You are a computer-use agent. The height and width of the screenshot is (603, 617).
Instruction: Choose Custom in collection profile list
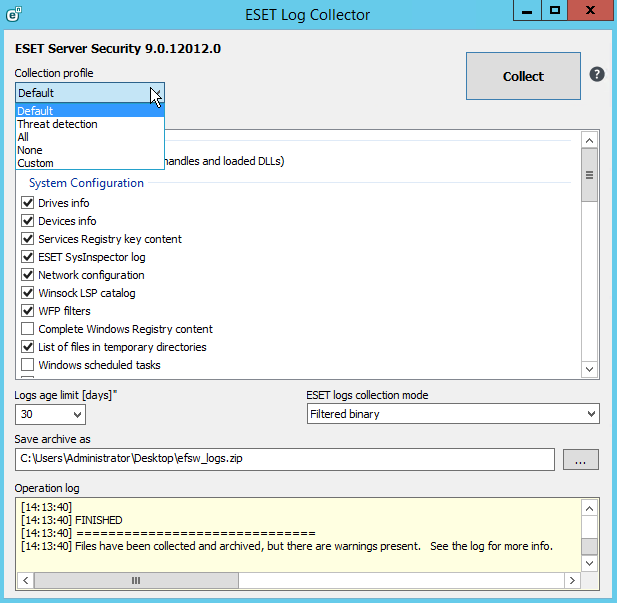(x=36, y=163)
